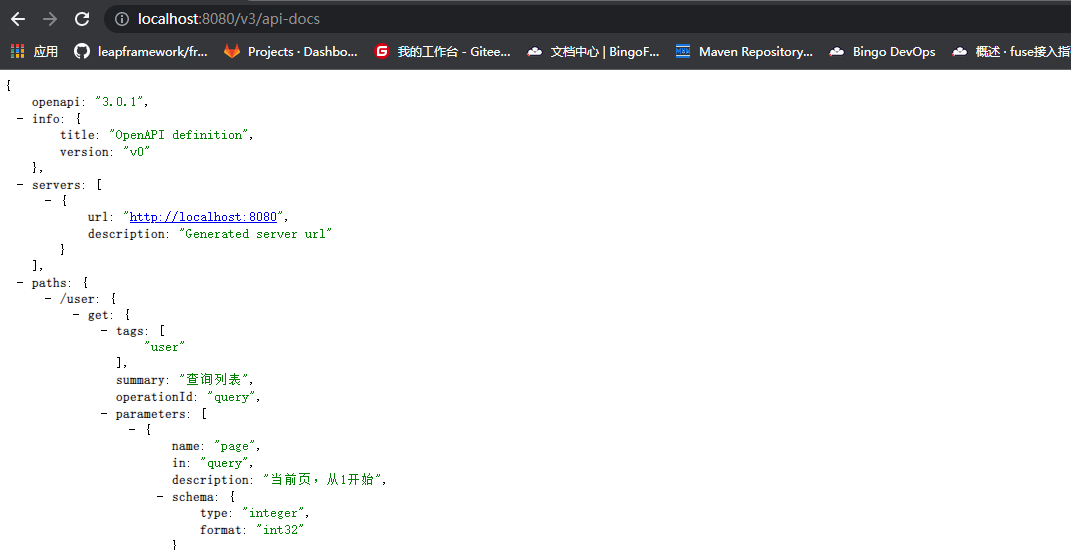The height and width of the screenshot is (550, 1071).
Task: Open the fuse overview bookmark
Action: (x=1010, y=52)
